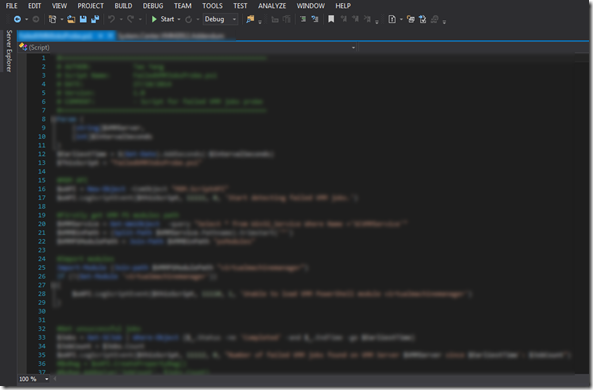593x390 pixels.
Task: Open overflow options after Find in Files
Action: tap(260, 22)
